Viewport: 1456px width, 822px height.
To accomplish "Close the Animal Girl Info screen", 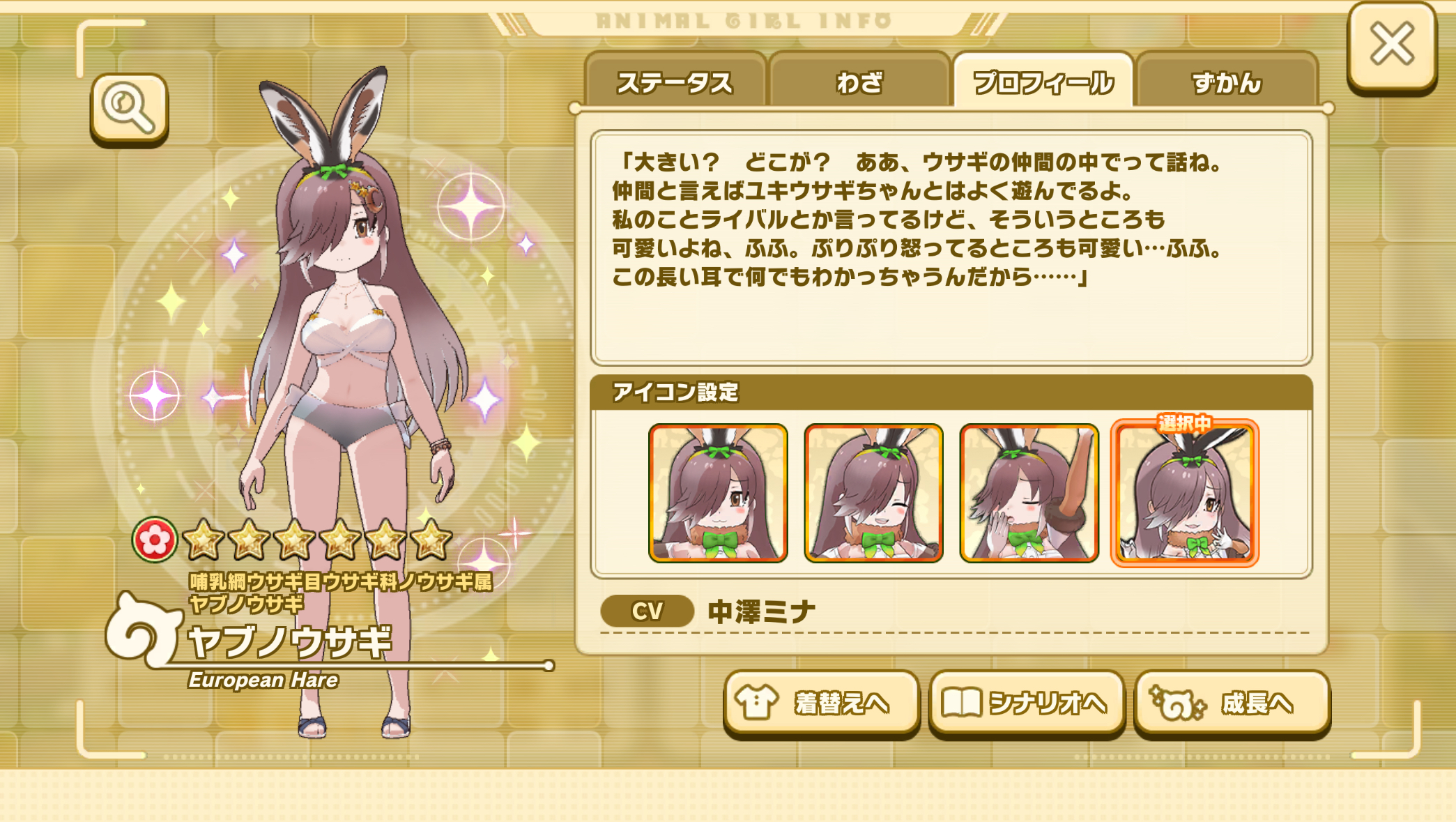I will [1392, 46].
